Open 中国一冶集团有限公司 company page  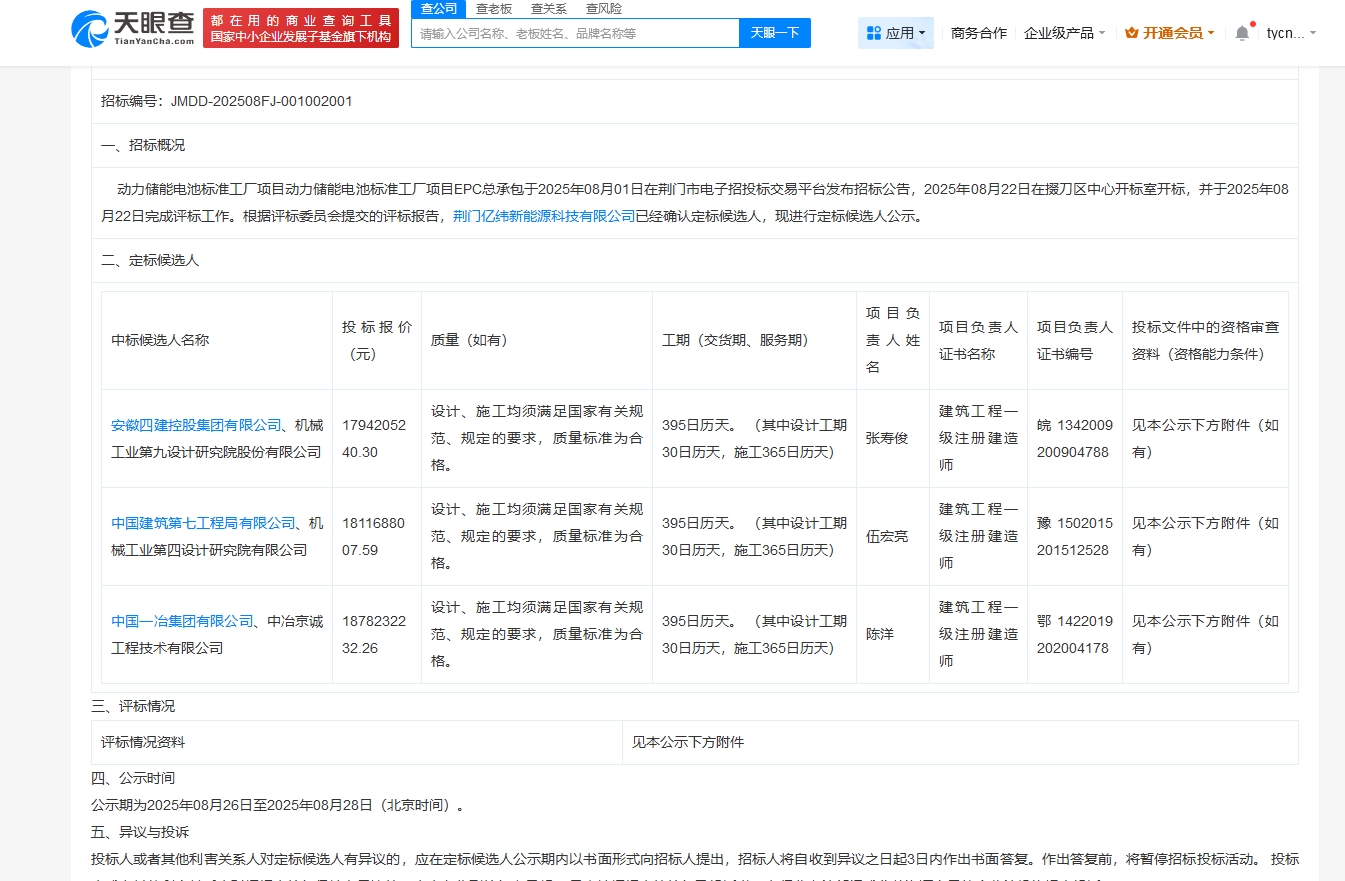click(x=182, y=621)
